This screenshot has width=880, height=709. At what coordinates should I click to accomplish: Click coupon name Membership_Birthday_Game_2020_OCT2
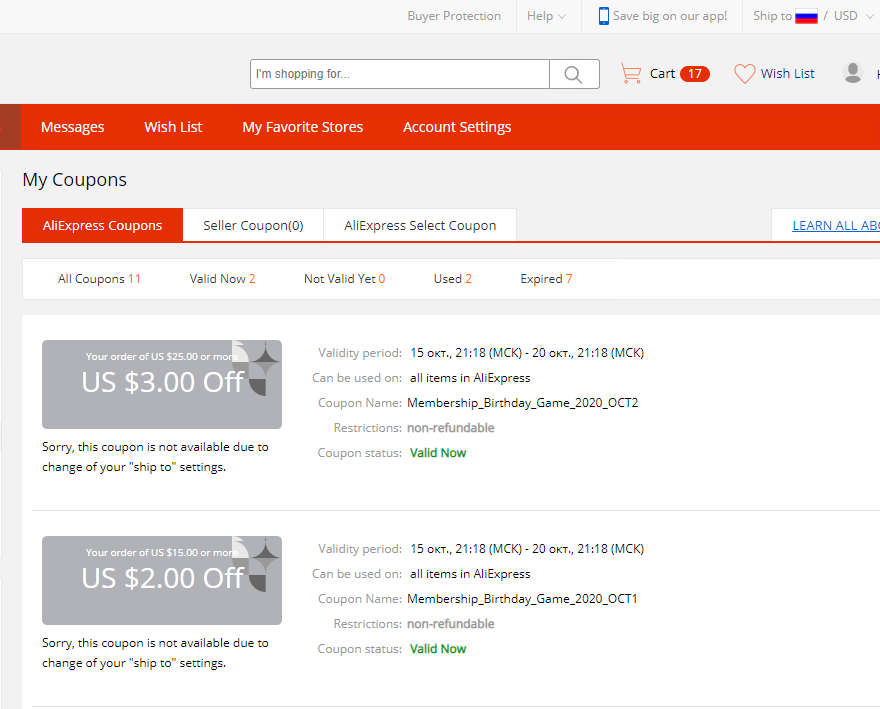click(522, 403)
